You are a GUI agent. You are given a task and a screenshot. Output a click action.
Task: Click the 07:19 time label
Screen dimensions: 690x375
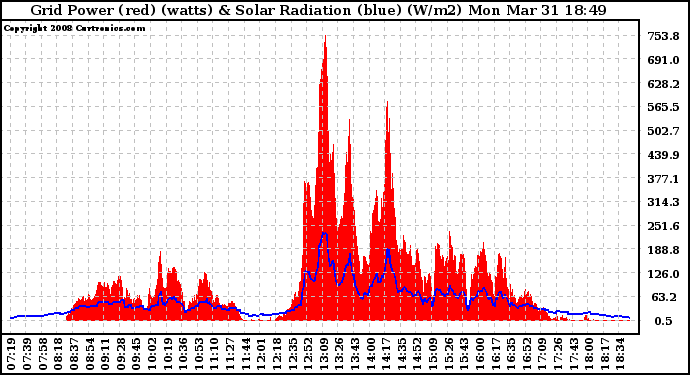11,354
